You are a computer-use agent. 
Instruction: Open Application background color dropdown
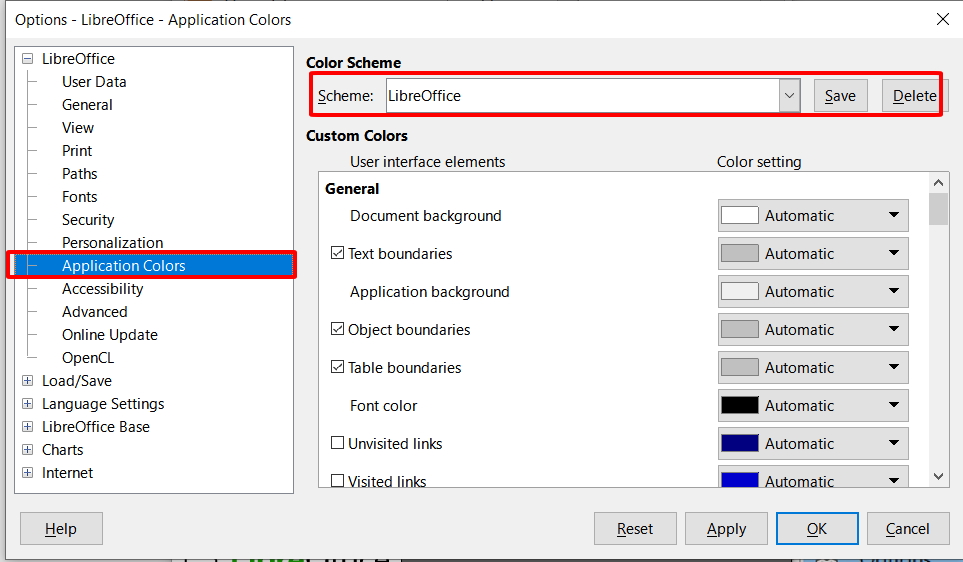click(813, 291)
